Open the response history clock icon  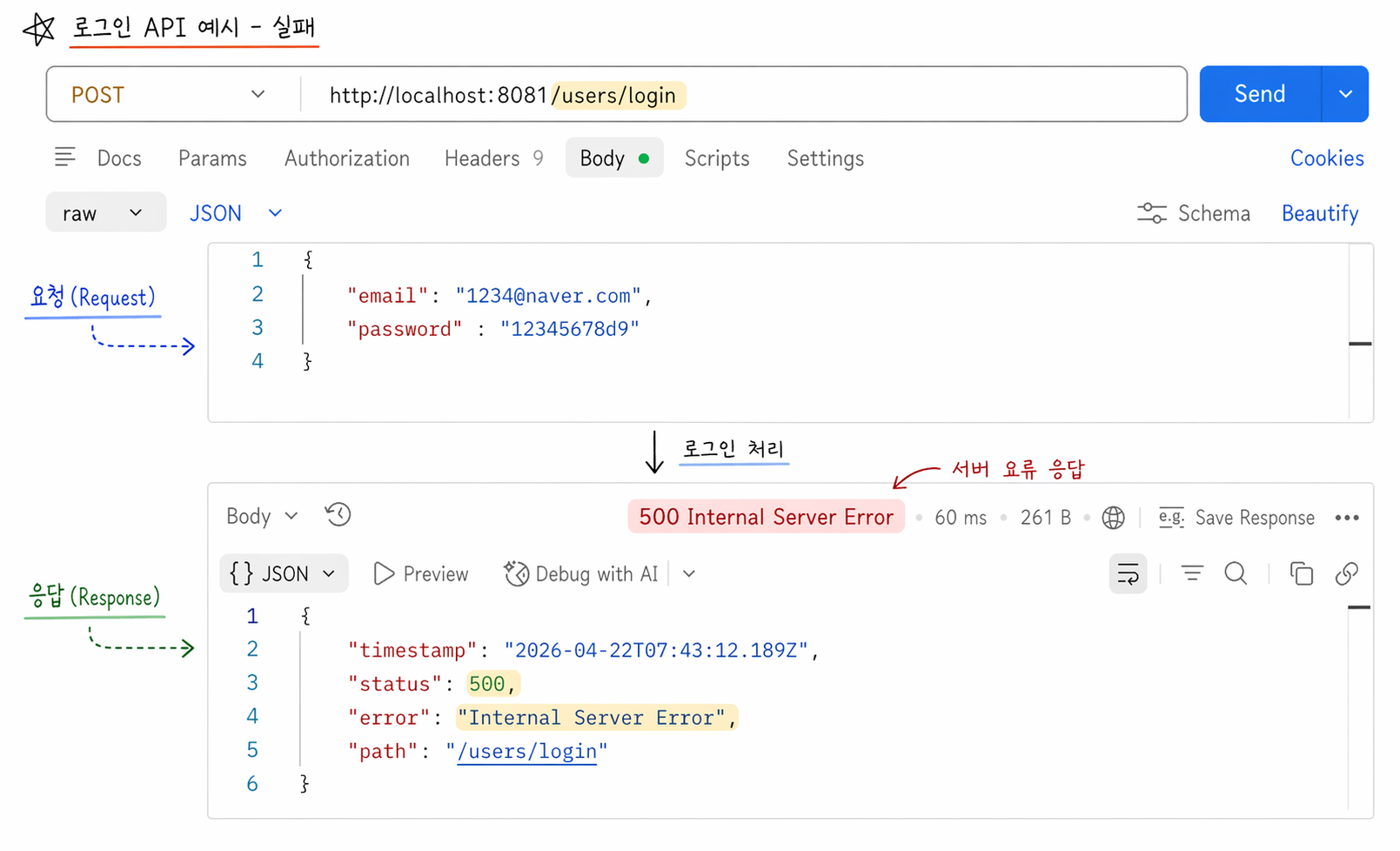(x=338, y=515)
